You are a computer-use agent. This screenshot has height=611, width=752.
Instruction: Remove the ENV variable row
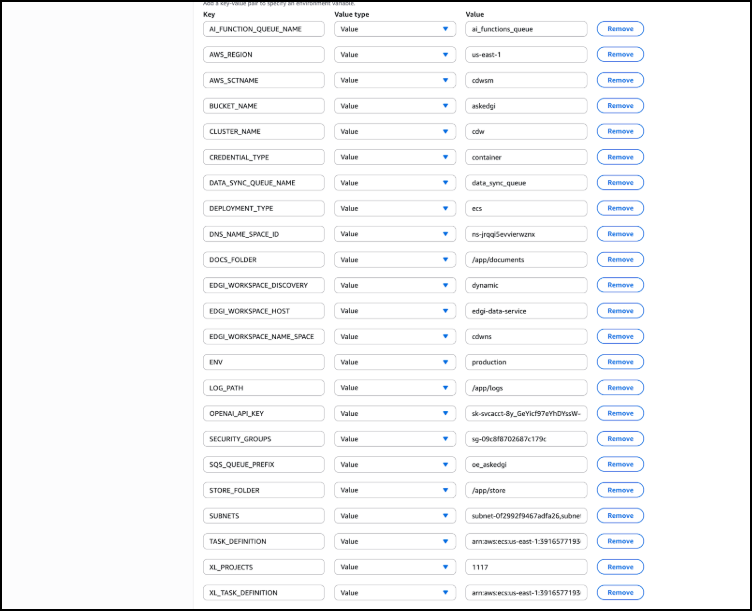coord(620,362)
